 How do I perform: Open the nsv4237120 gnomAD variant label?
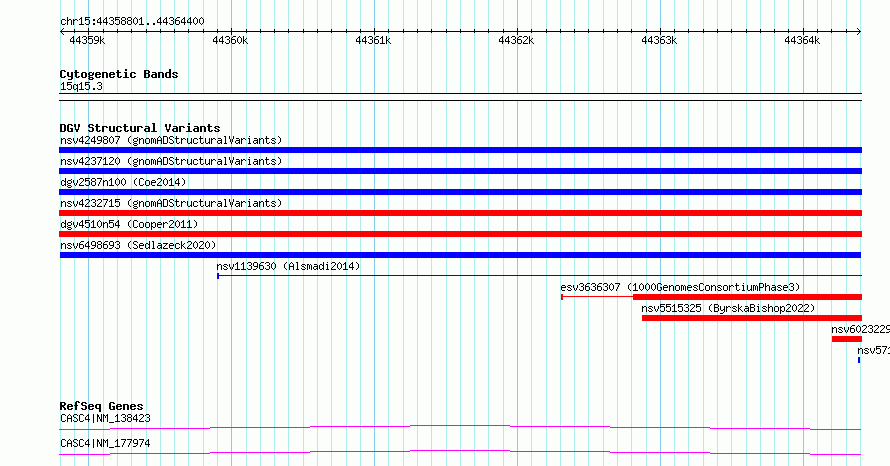coord(171,161)
